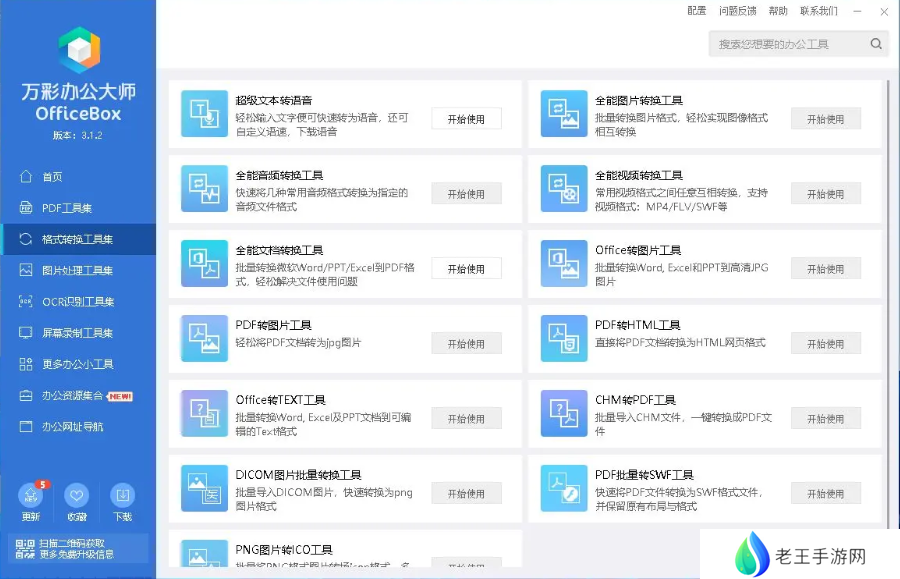Click the DICOM图片批量转换工具 icon

pos(204,489)
